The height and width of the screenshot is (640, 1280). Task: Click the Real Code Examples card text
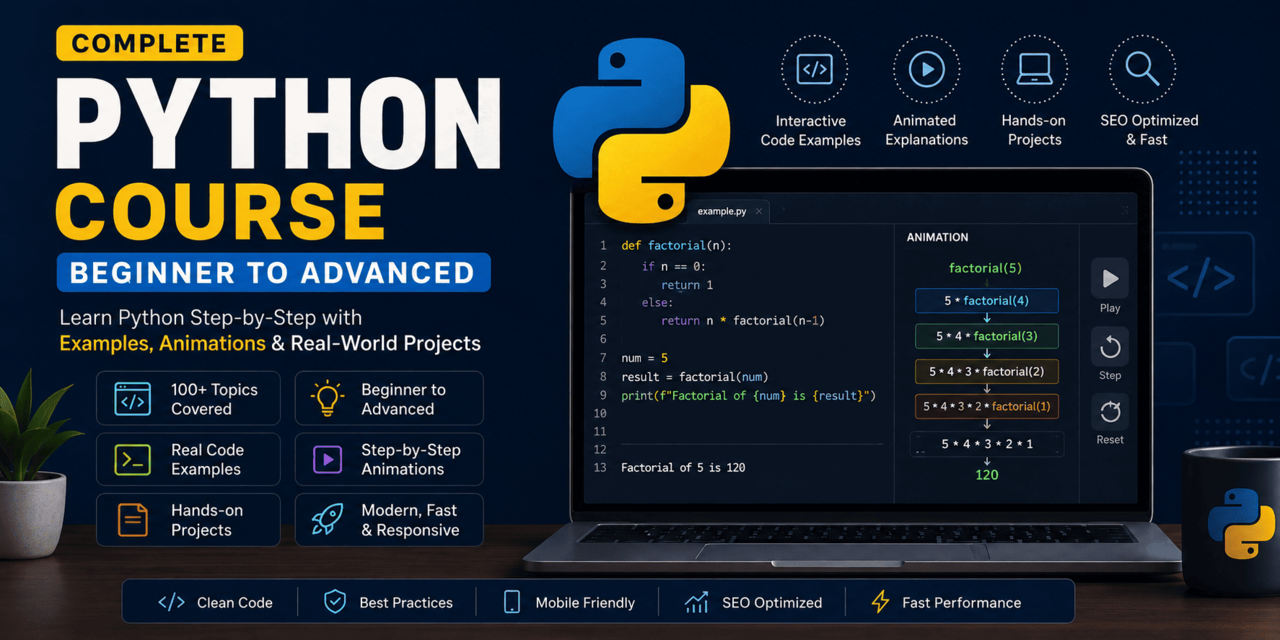[x=207, y=459]
